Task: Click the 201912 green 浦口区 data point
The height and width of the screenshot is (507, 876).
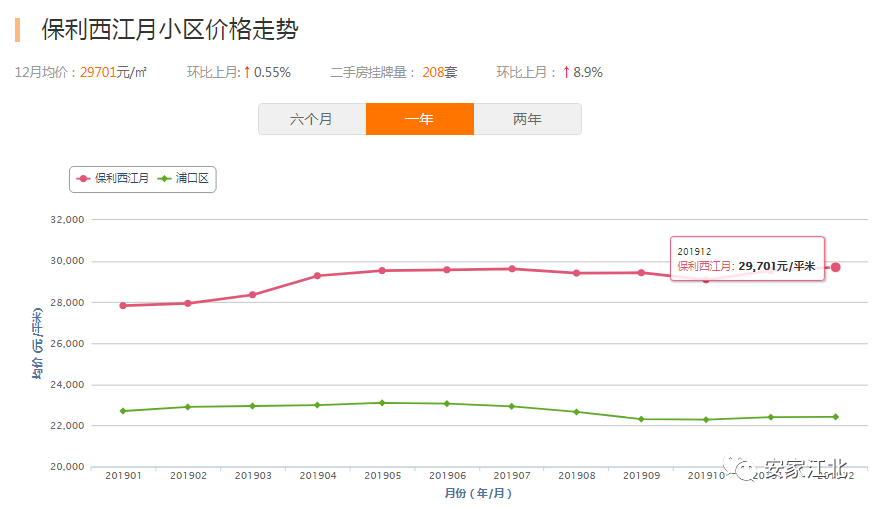Action: (x=836, y=417)
